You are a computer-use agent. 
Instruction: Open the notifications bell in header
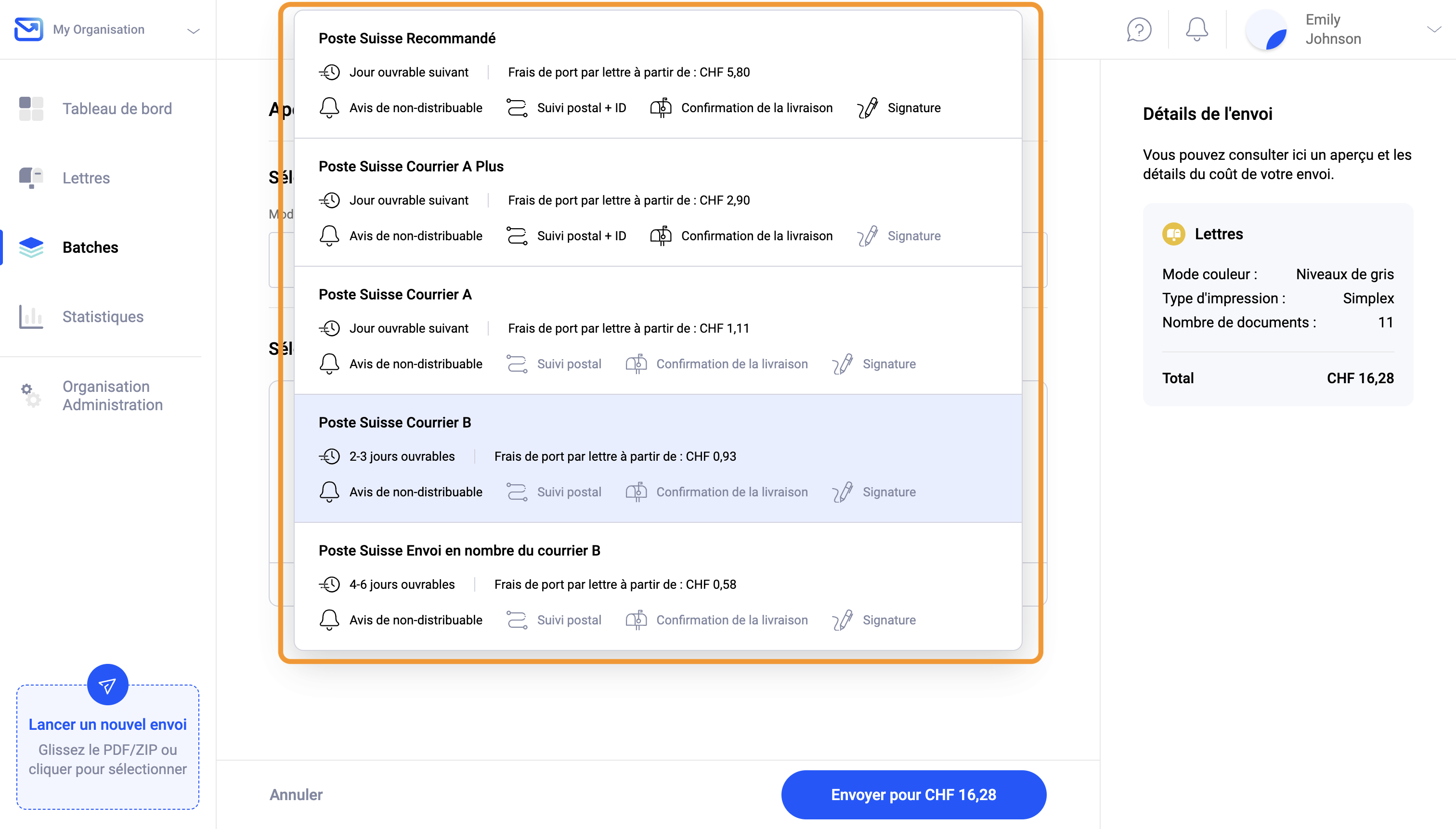tap(1196, 30)
